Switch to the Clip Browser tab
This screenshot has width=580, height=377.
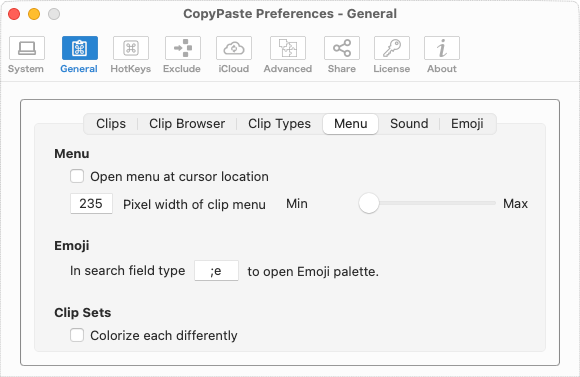pos(187,124)
